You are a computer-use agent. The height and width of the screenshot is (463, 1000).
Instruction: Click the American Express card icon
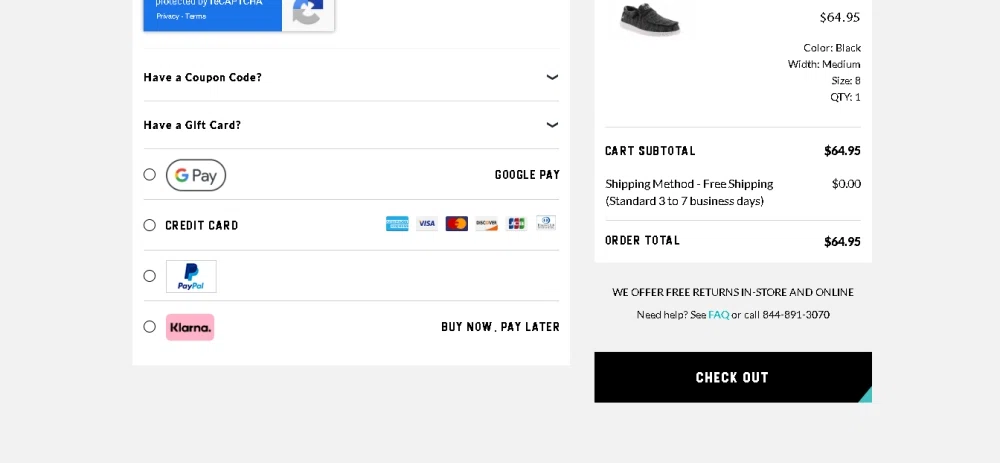397,224
